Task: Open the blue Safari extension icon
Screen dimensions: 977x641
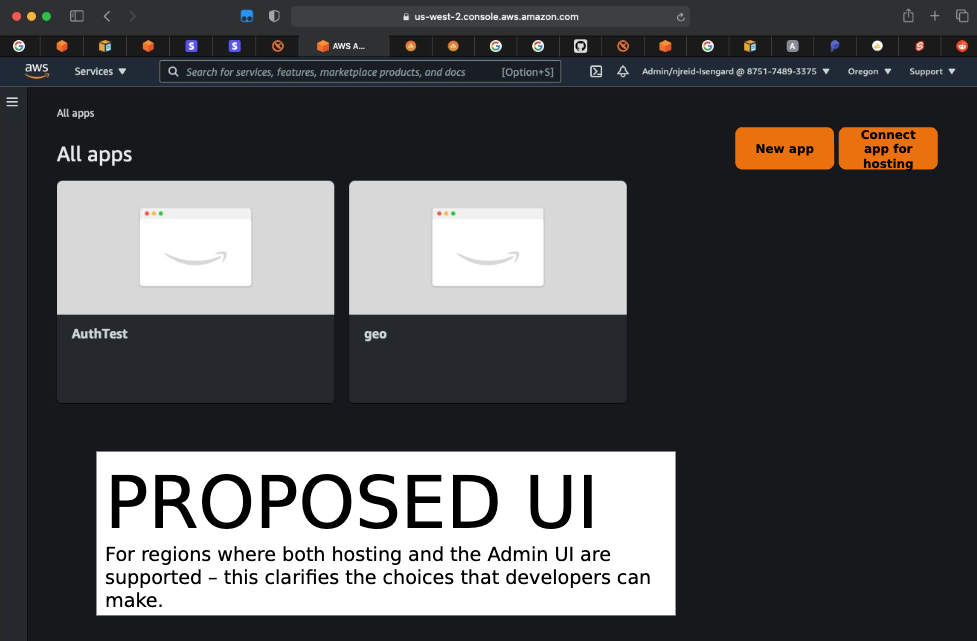Action: tap(247, 16)
